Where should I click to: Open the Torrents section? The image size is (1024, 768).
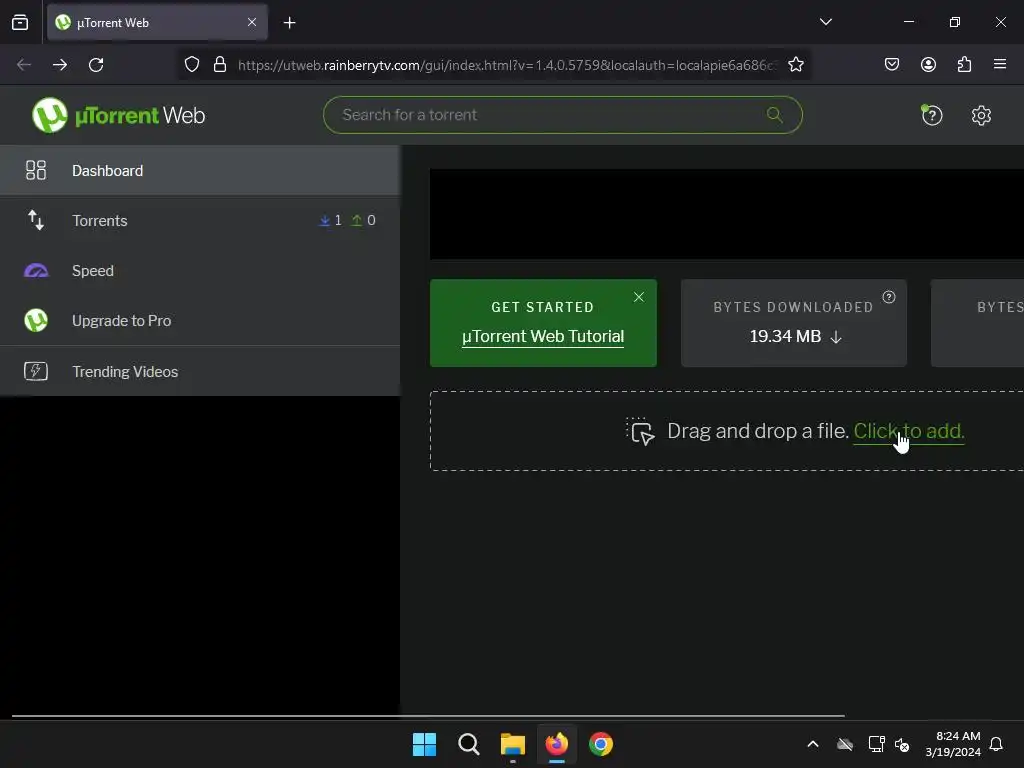click(x=200, y=221)
